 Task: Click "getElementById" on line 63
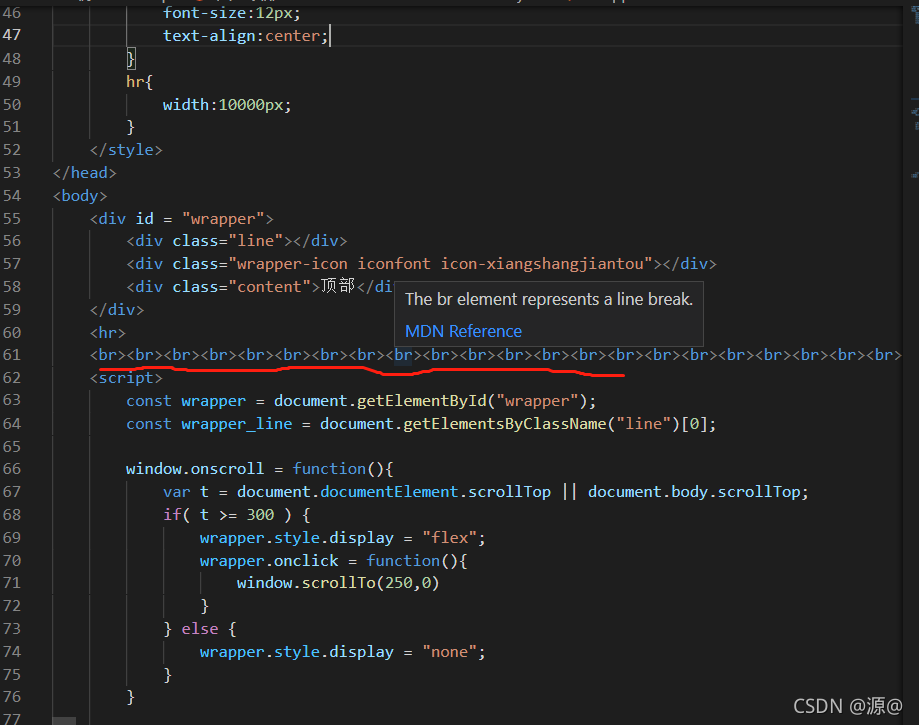click(x=421, y=401)
